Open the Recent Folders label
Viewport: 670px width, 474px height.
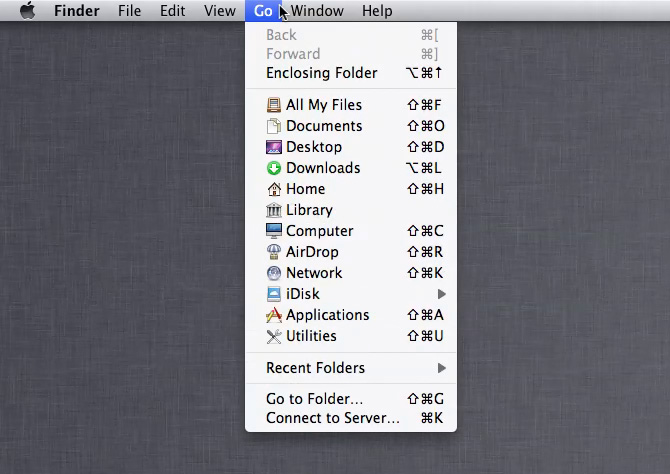[x=315, y=368]
